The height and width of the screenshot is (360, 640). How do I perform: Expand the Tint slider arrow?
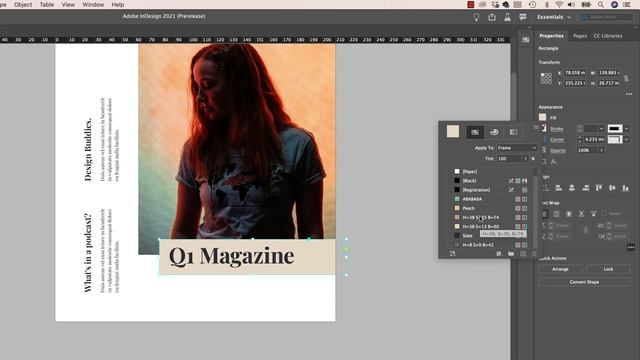[525, 158]
